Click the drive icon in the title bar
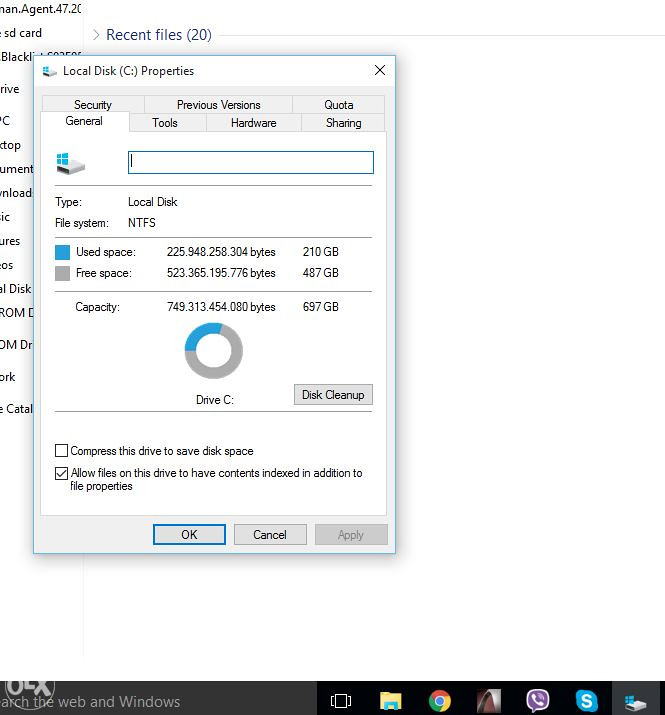Screen dimensions: 665x715 point(49,71)
